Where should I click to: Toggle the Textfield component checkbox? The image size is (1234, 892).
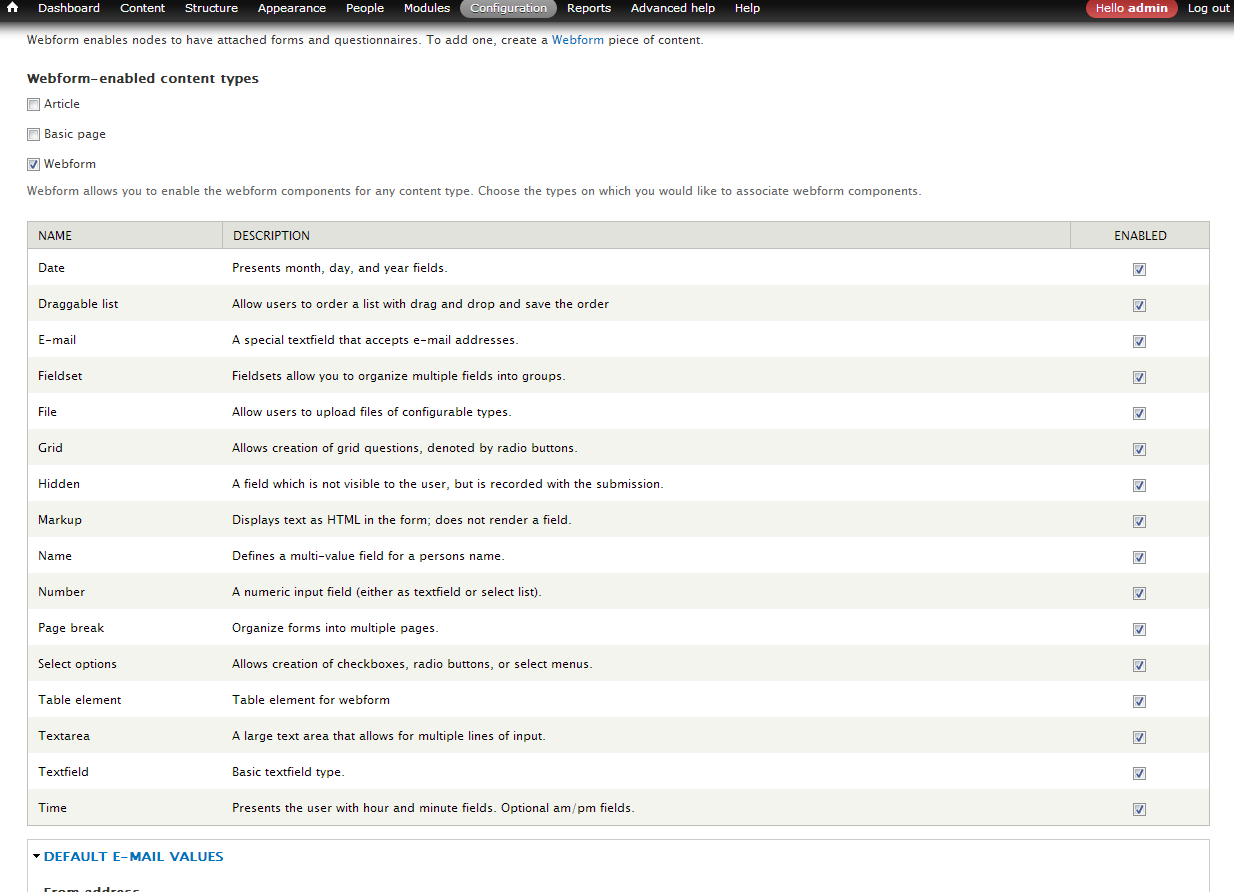1140,773
